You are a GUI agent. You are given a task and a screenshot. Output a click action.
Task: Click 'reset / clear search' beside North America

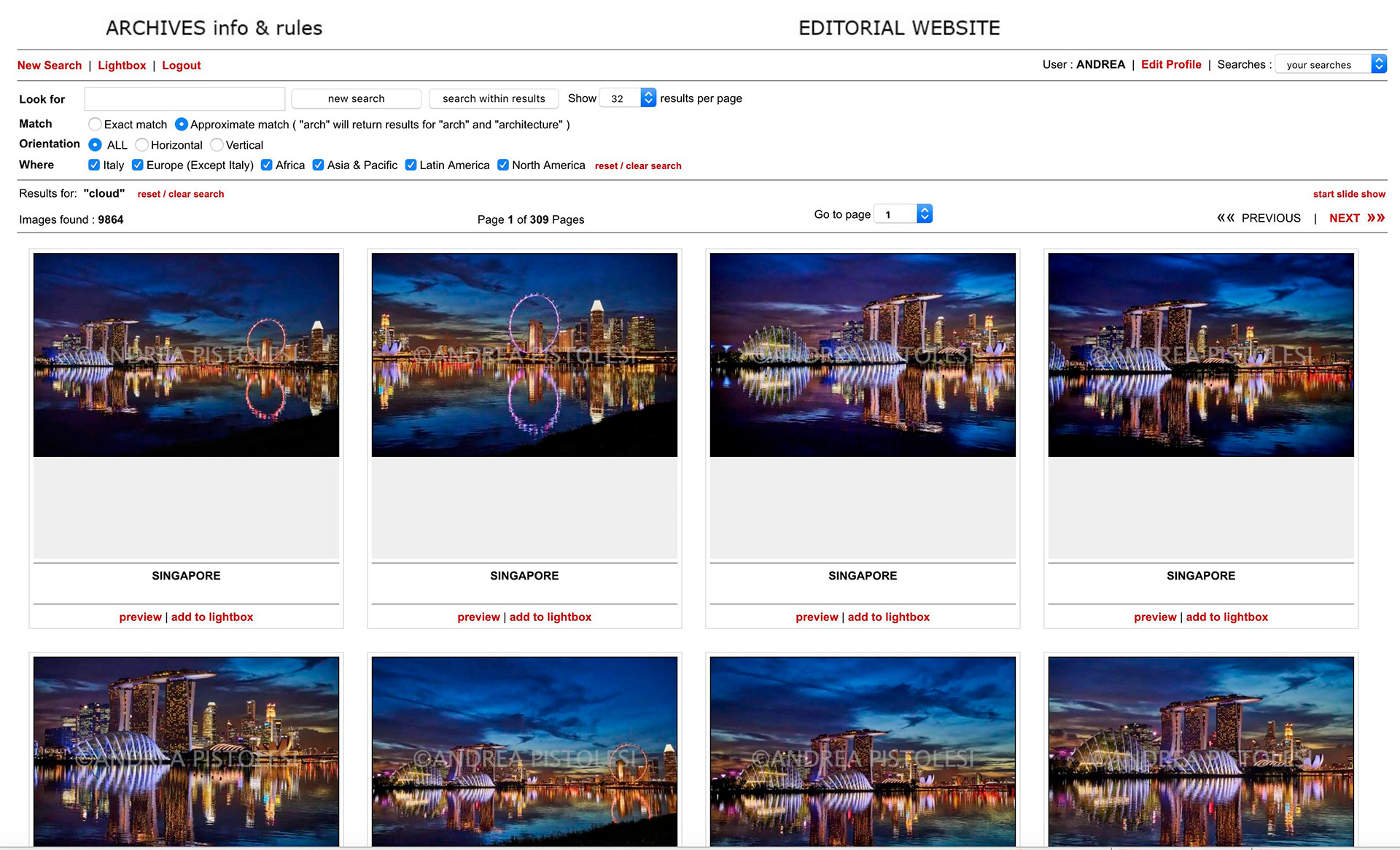coord(638,165)
